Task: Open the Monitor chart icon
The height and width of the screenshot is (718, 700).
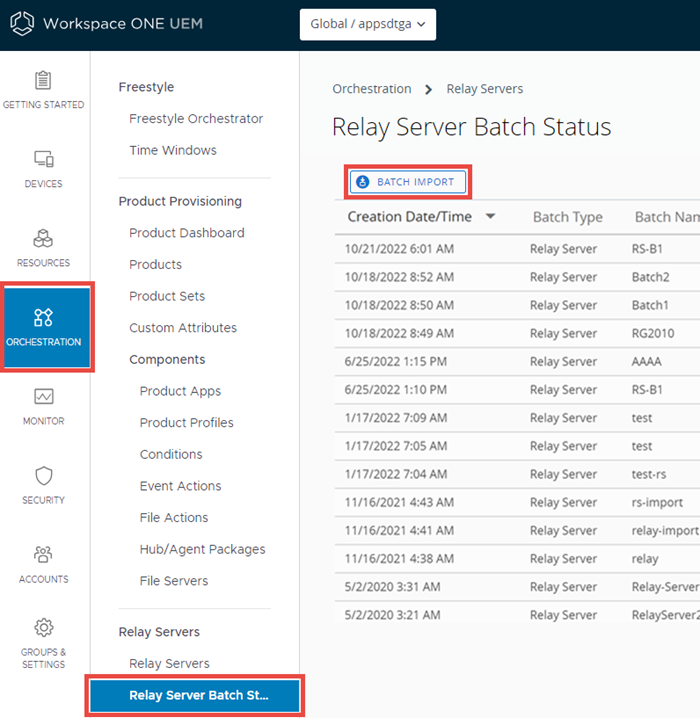Action: coord(43,397)
